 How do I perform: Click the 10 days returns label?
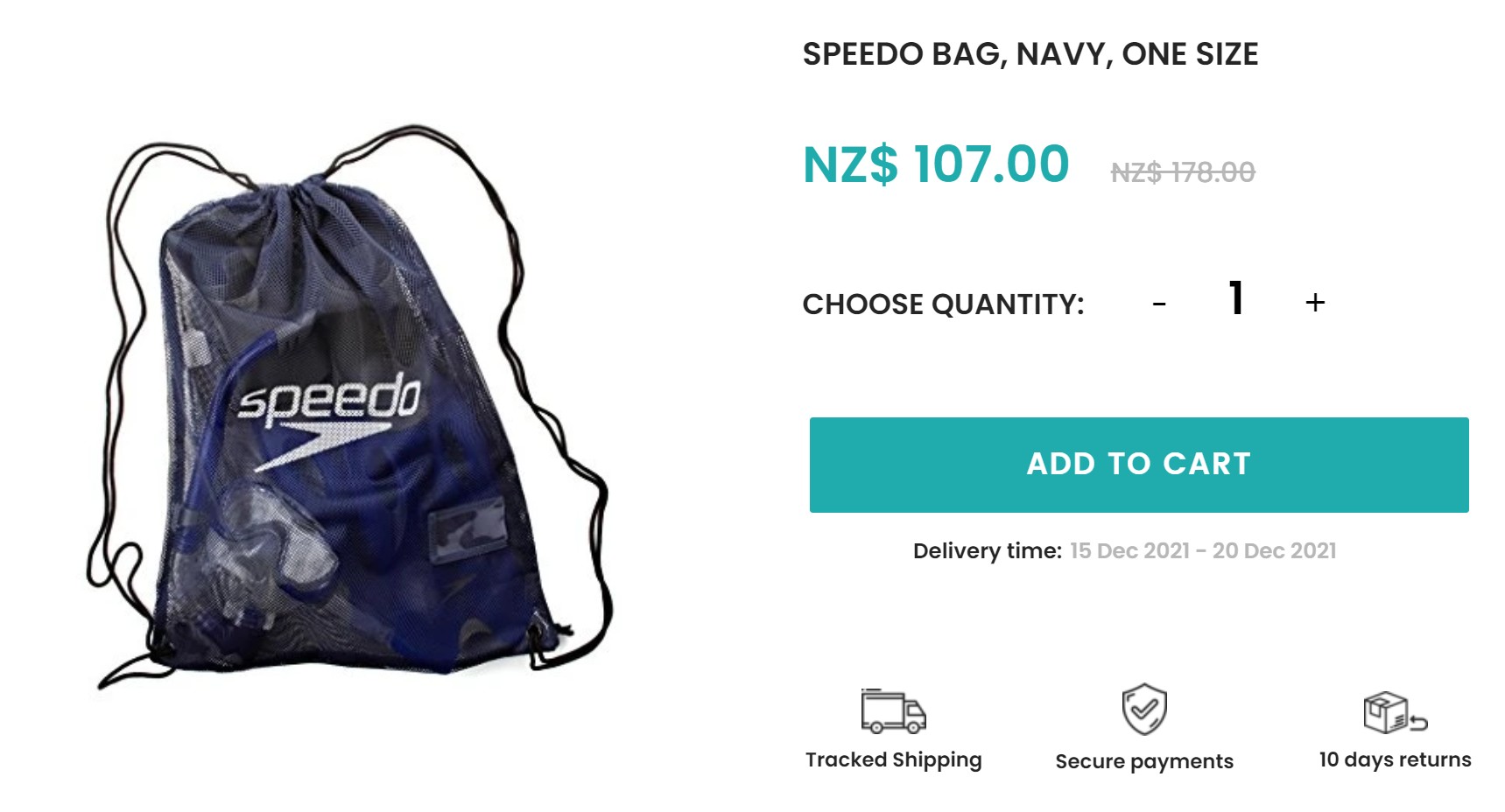(x=1395, y=760)
